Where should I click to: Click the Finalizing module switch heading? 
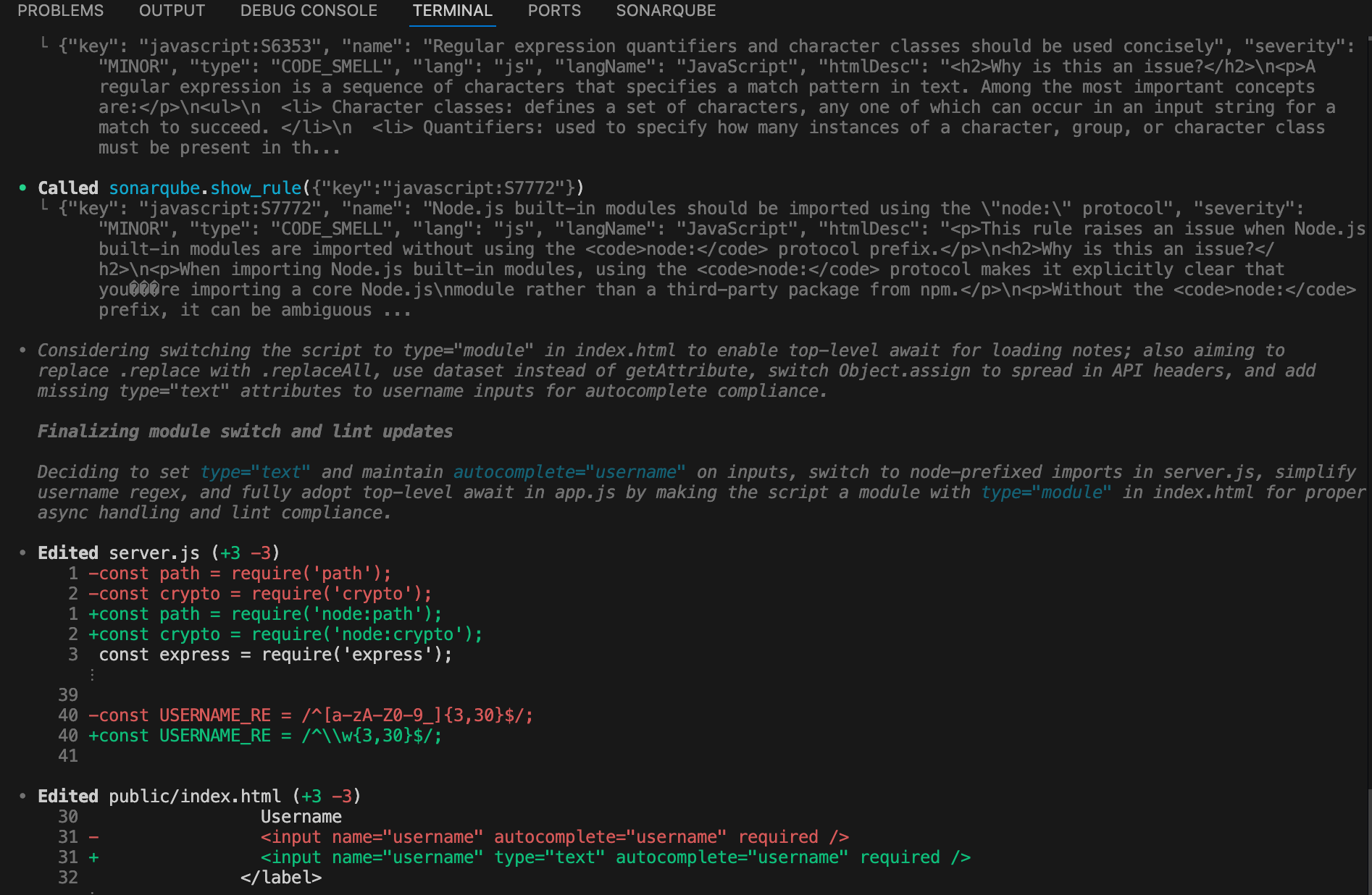coord(245,432)
